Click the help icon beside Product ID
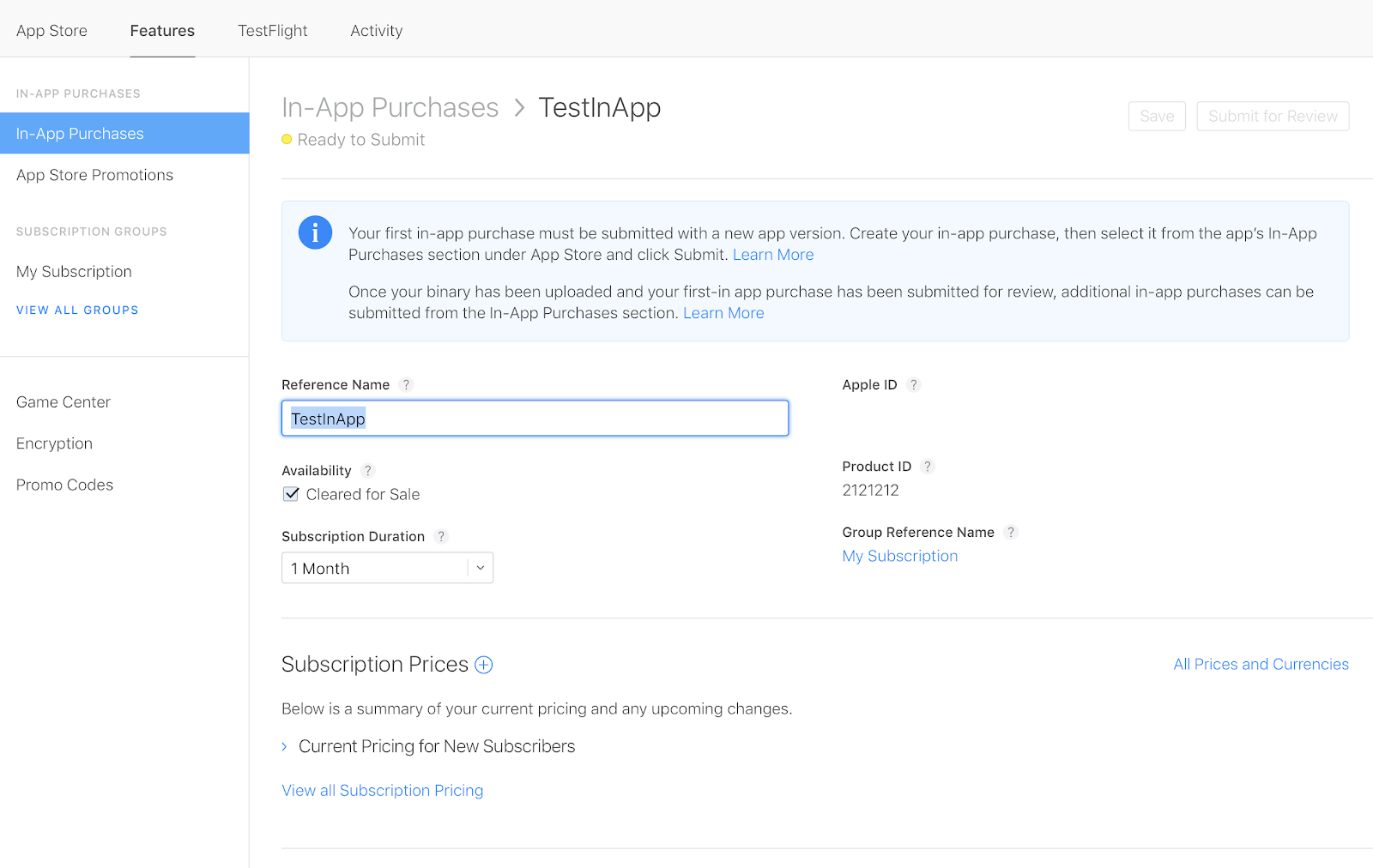 [x=928, y=466]
